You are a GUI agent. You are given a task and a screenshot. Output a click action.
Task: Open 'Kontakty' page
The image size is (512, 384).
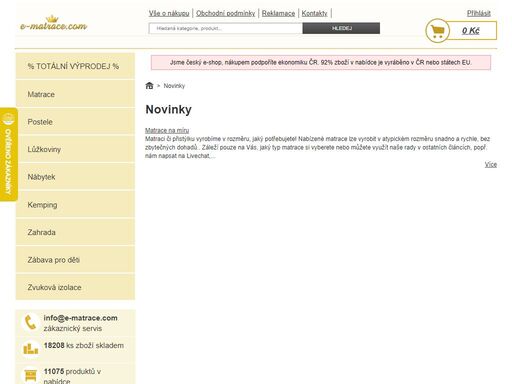pyautogui.click(x=314, y=13)
